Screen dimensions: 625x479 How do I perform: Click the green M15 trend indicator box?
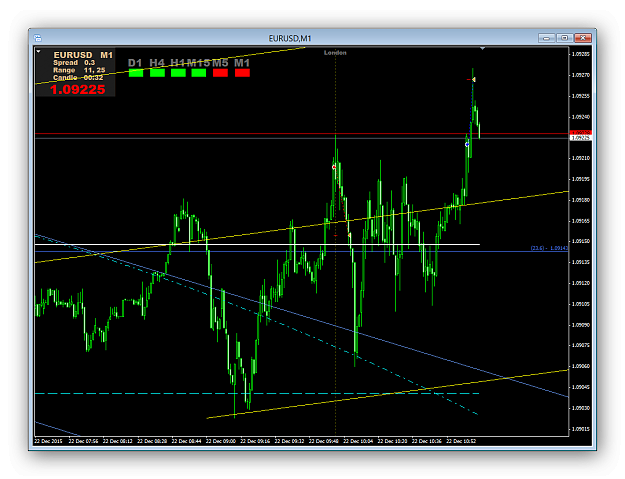click(x=199, y=73)
